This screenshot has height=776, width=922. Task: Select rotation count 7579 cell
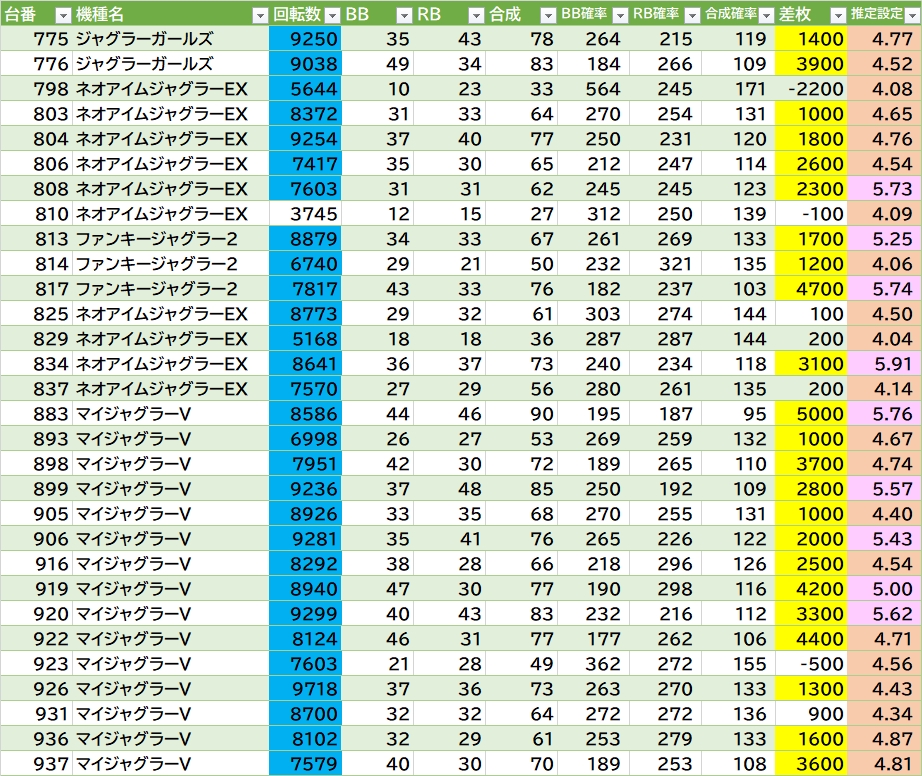305,763
